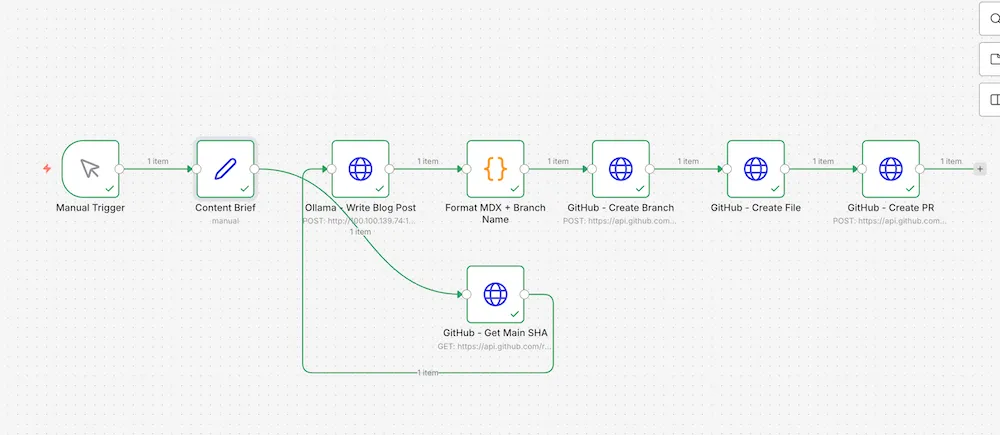Click the GitHub - Create PR output connector
This screenshot has height=435, width=1000.
coord(920,169)
